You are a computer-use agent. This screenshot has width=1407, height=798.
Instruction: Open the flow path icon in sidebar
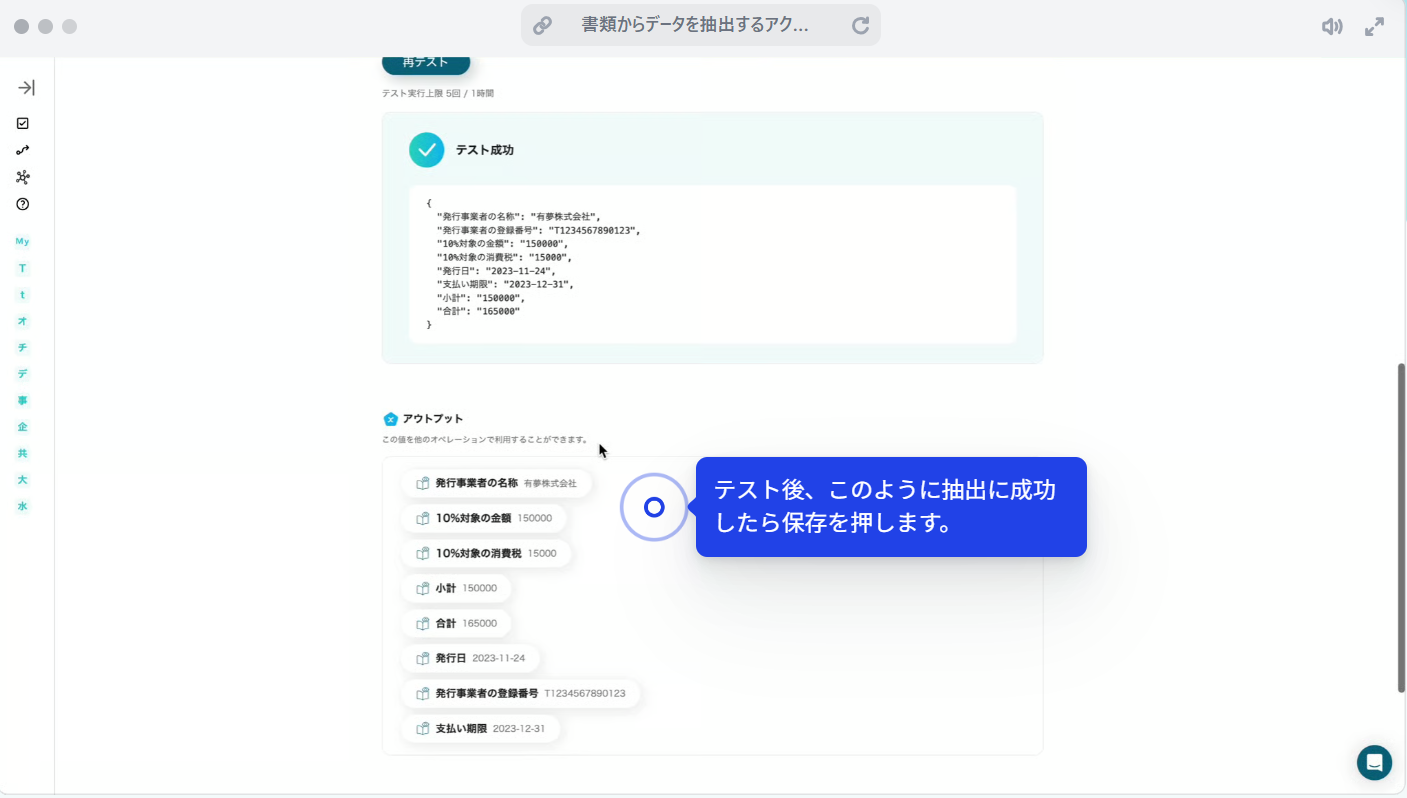[23, 150]
